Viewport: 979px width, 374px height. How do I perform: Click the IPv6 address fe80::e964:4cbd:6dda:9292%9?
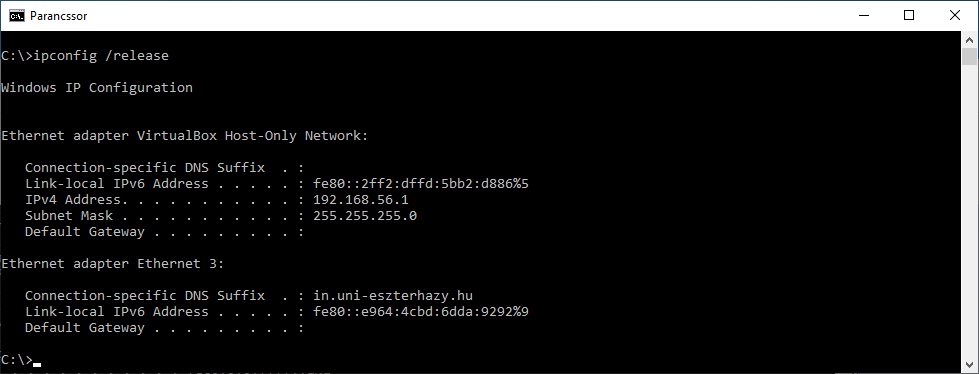pos(421,312)
